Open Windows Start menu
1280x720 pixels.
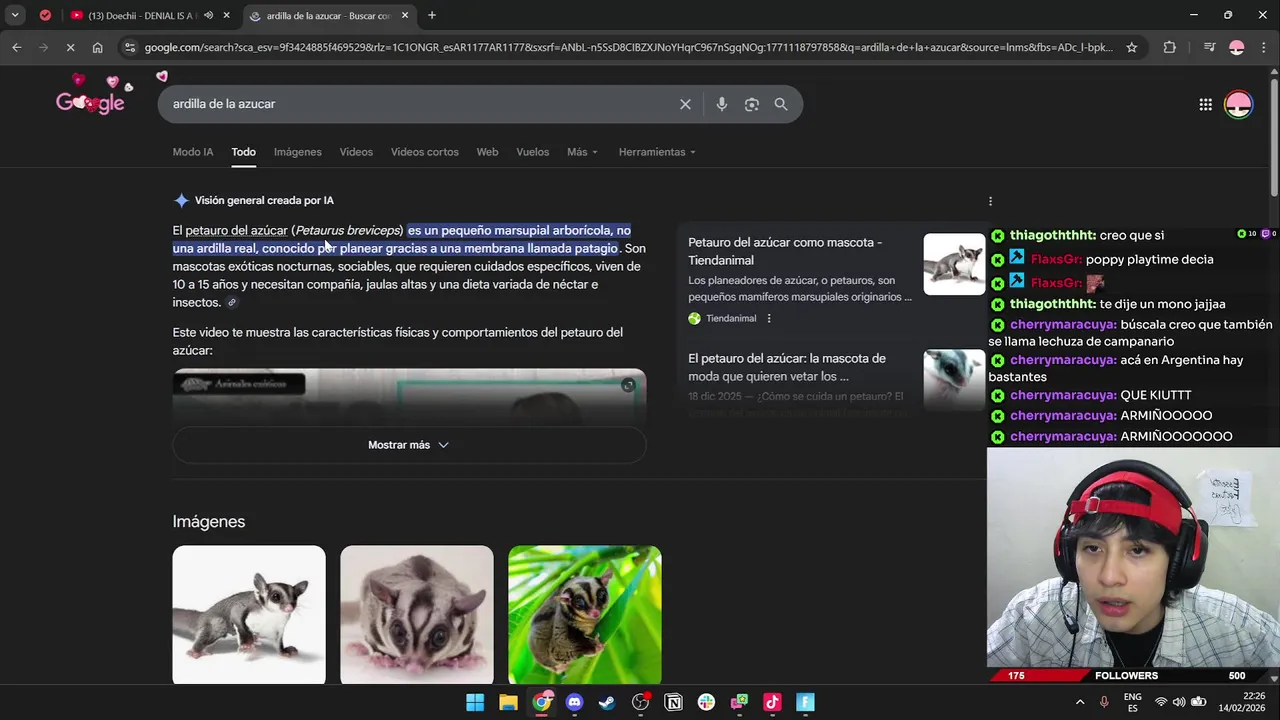point(475,702)
